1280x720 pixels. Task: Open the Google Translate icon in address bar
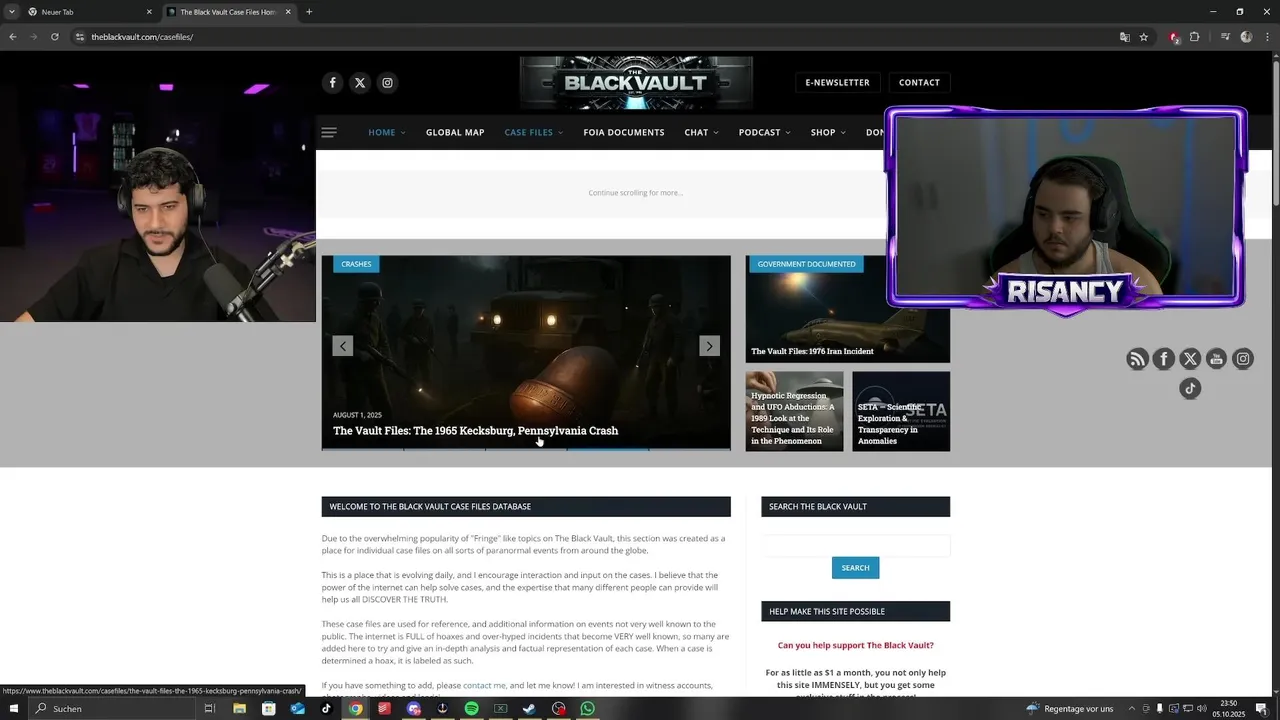1125,37
